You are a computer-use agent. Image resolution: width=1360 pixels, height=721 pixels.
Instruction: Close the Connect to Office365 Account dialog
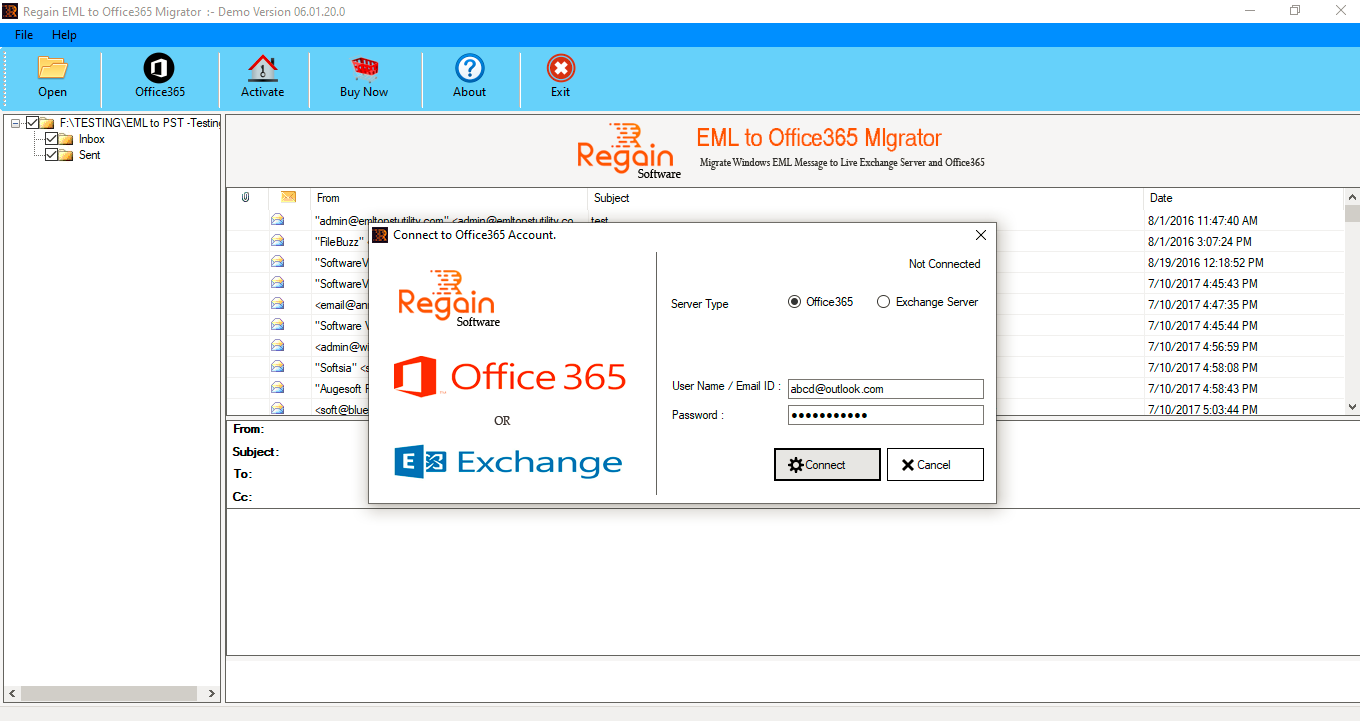coord(980,235)
